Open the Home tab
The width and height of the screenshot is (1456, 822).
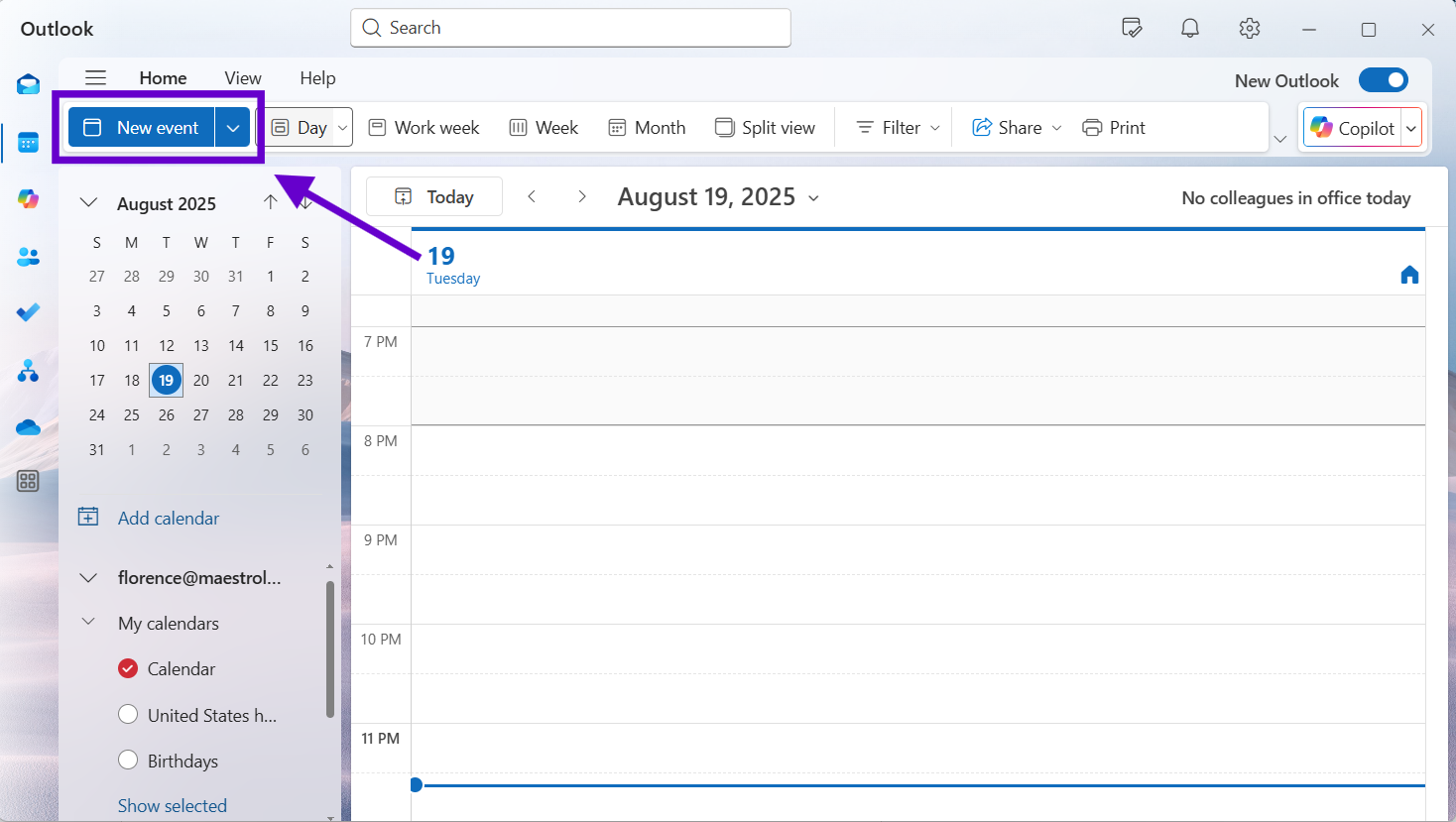163,77
